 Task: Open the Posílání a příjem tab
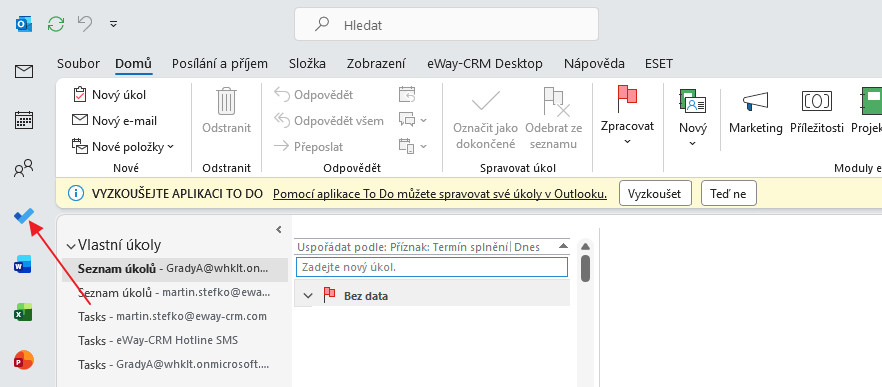(x=220, y=64)
